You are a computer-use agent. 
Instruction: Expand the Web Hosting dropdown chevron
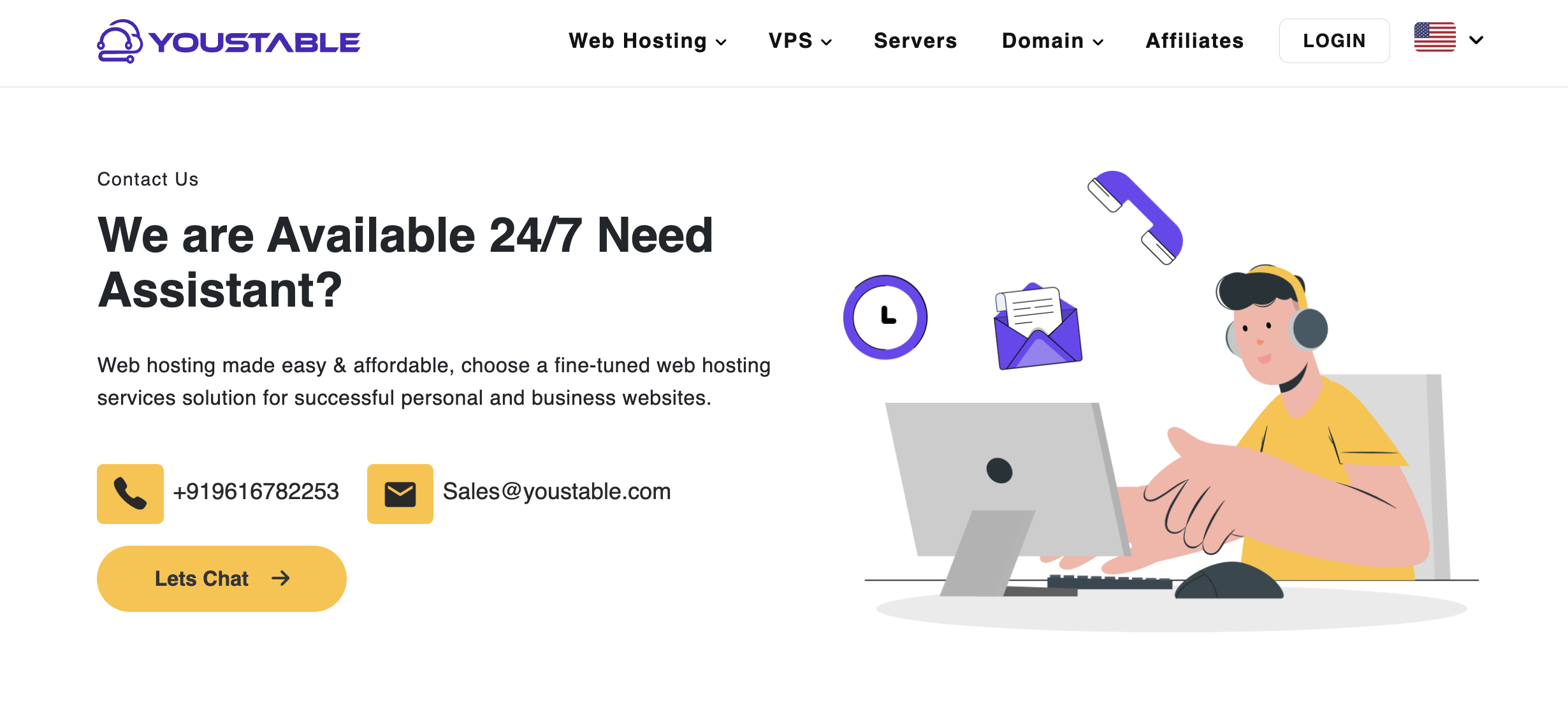721,42
